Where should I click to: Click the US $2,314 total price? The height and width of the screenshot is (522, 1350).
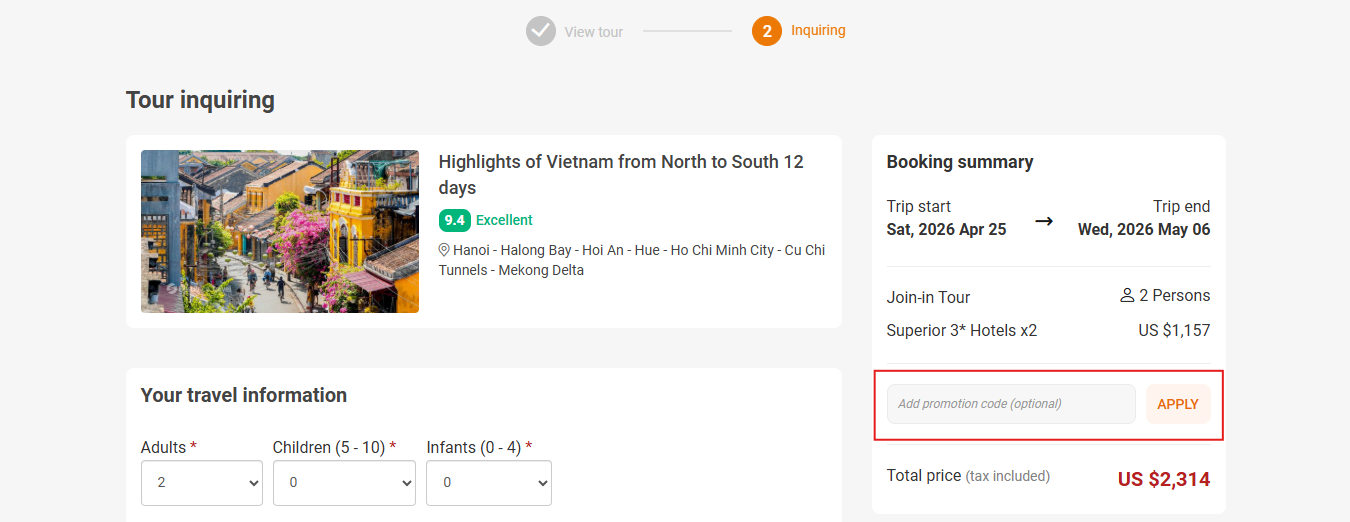[1163, 479]
